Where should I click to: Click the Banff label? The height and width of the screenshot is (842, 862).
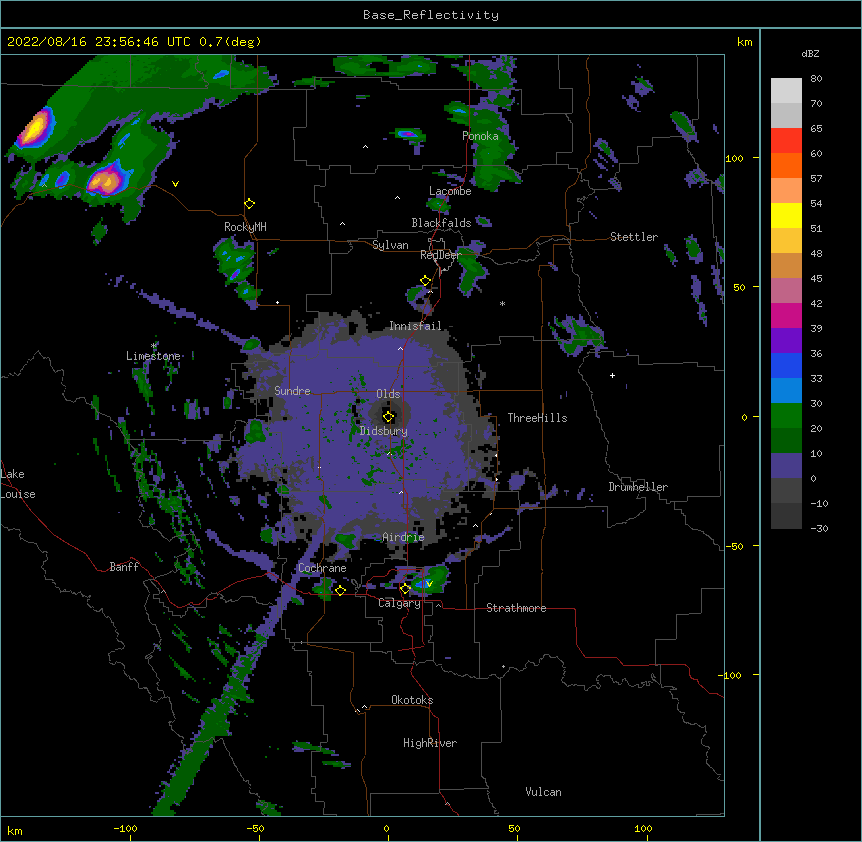(124, 567)
